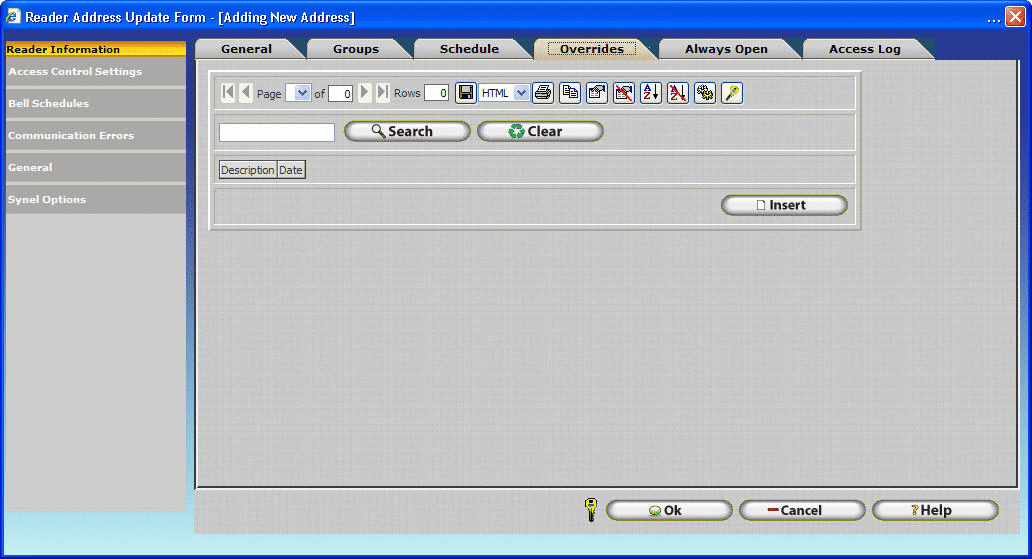The image size is (1032, 559).
Task: Go to the last page arrow
Action: click(x=383, y=93)
